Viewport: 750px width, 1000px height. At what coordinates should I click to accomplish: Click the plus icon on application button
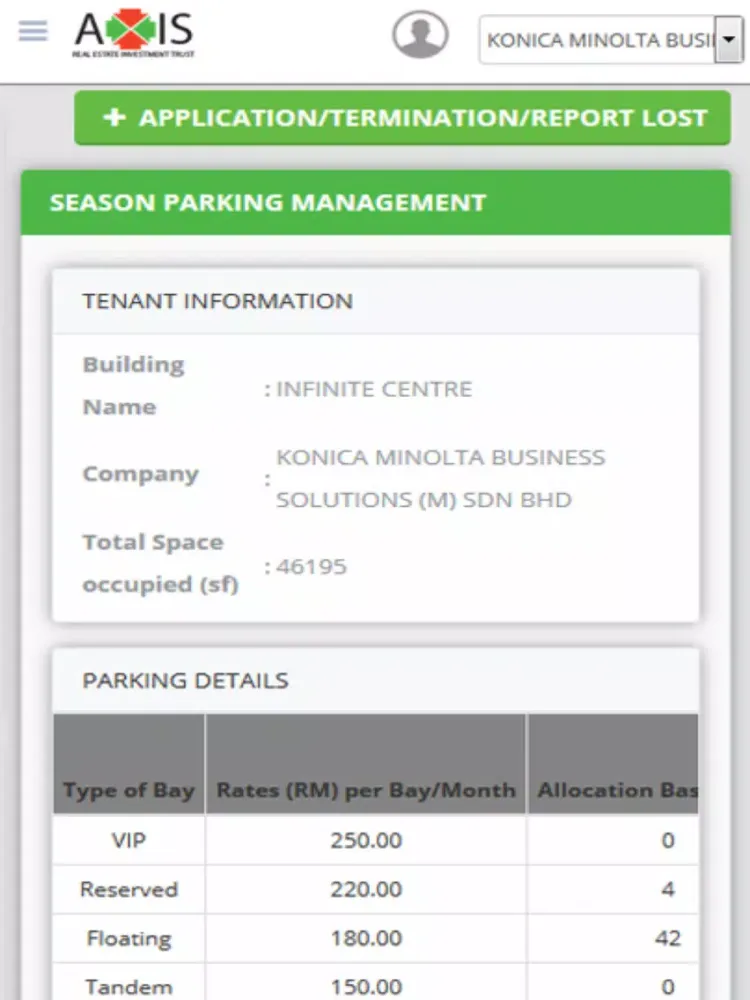pyautogui.click(x=115, y=117)
